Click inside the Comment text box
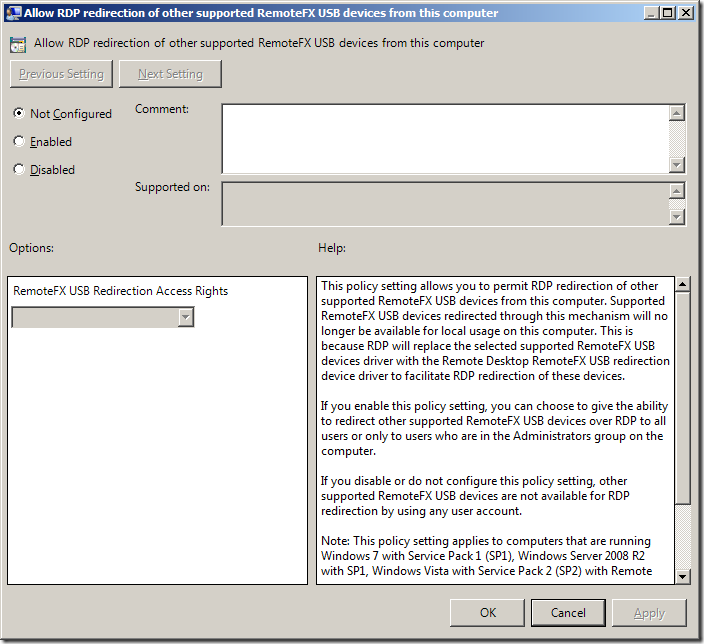Viewport: 704px width, 644px height. coord(445,138)
